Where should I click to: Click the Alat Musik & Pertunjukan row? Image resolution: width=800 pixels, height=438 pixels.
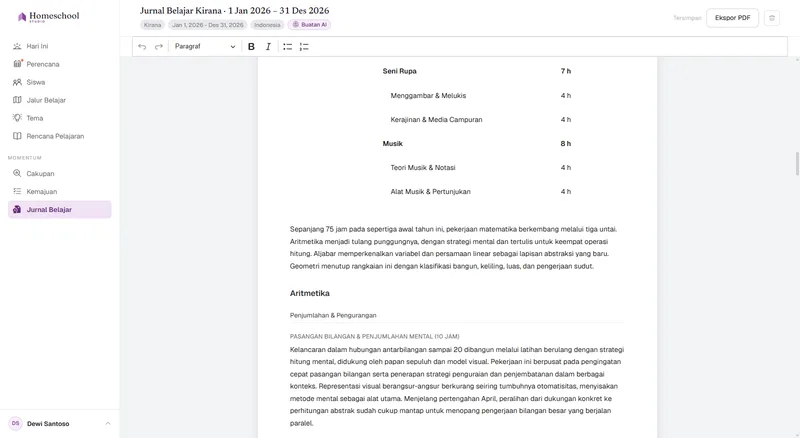point(477,191)
